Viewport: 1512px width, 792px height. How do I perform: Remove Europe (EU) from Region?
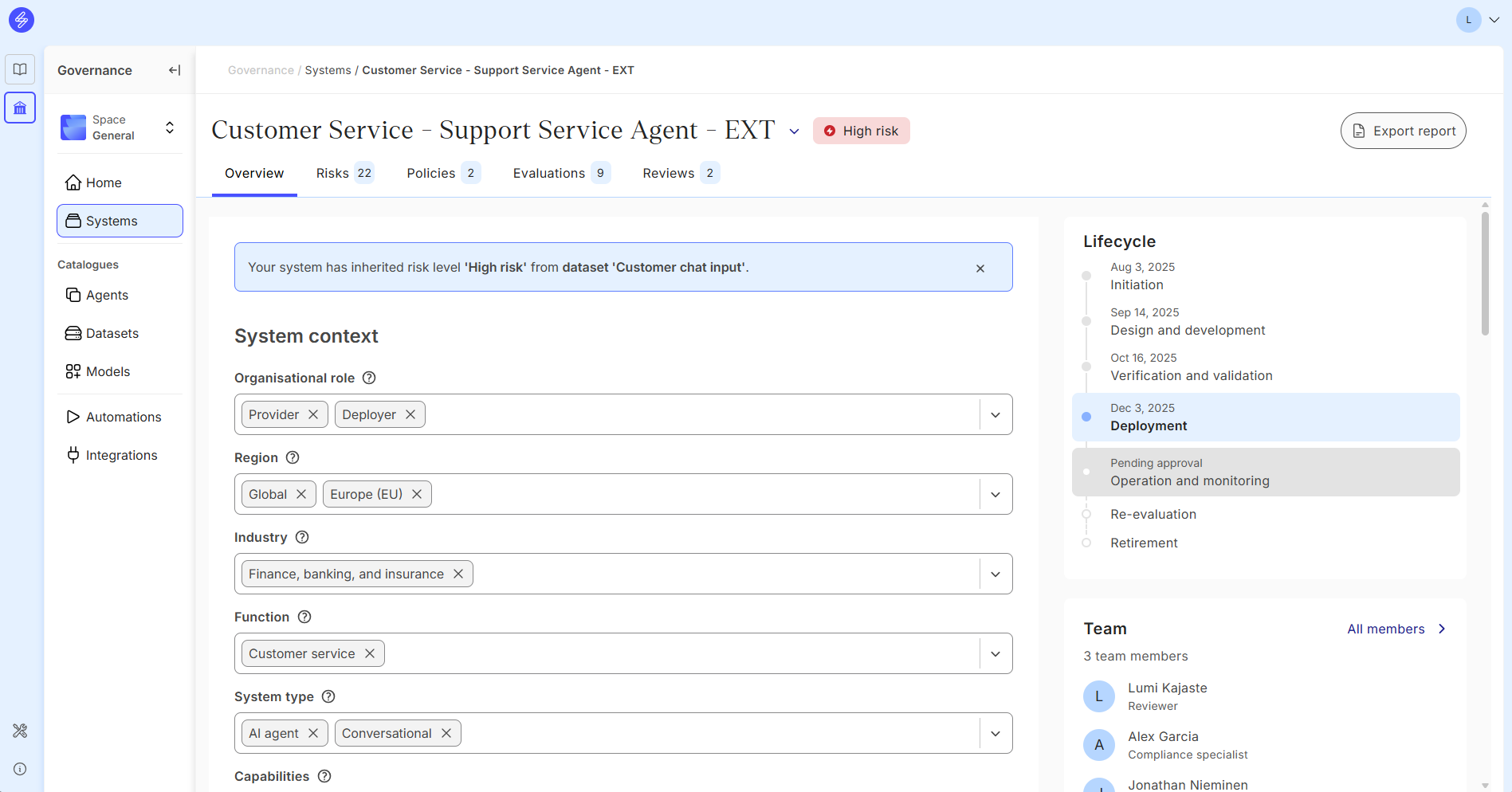click(417, 494)
